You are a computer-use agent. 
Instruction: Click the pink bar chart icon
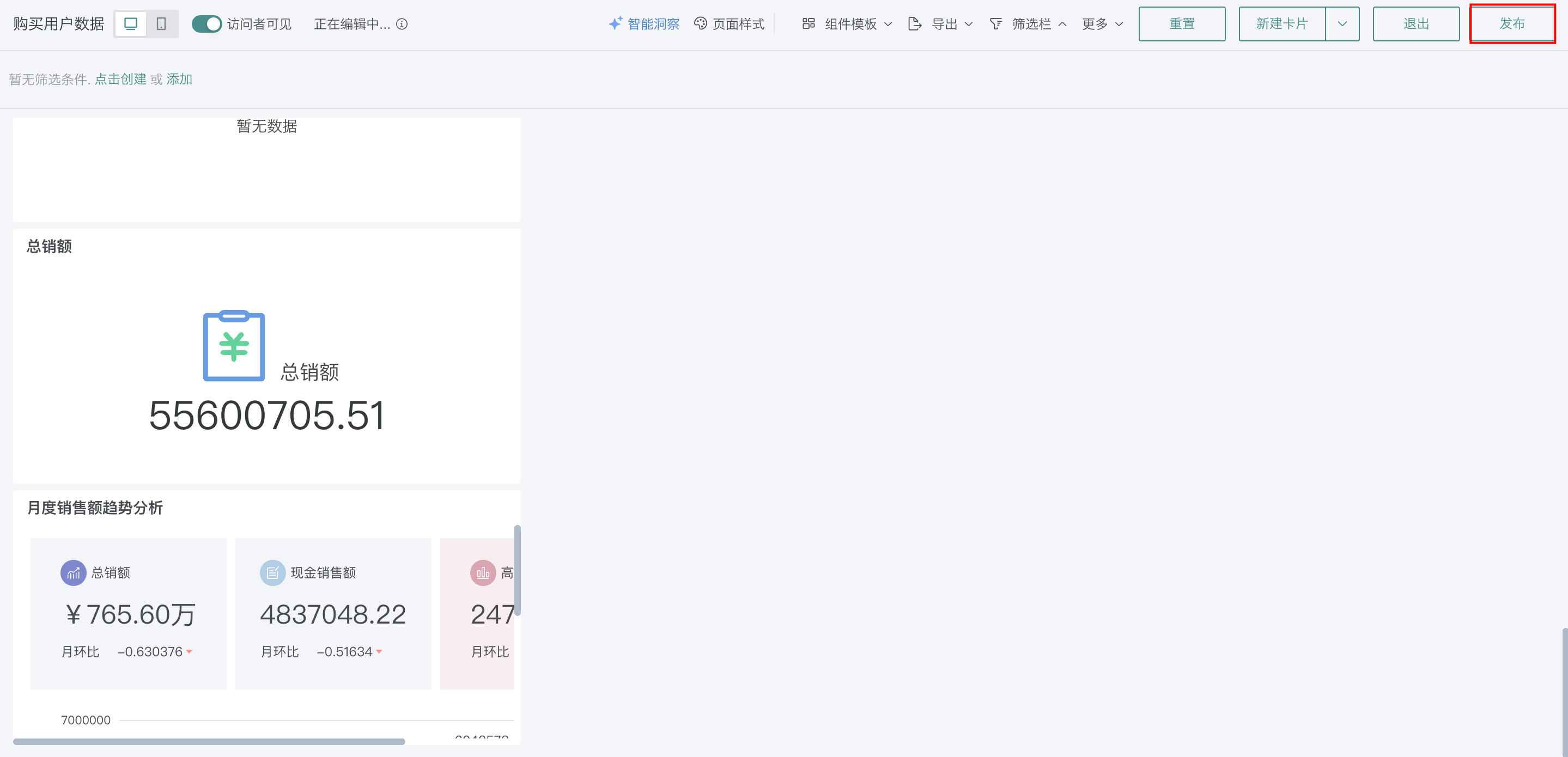483,572
